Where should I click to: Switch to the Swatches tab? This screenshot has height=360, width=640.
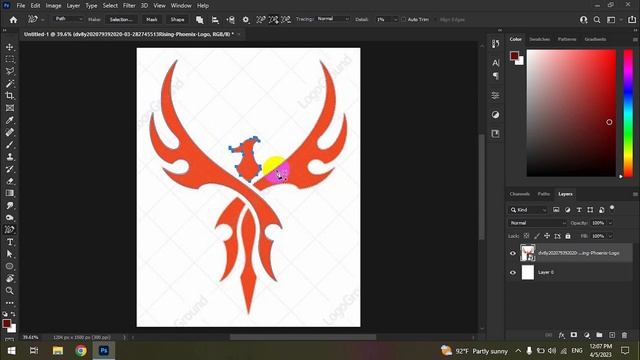click(539, 39)
